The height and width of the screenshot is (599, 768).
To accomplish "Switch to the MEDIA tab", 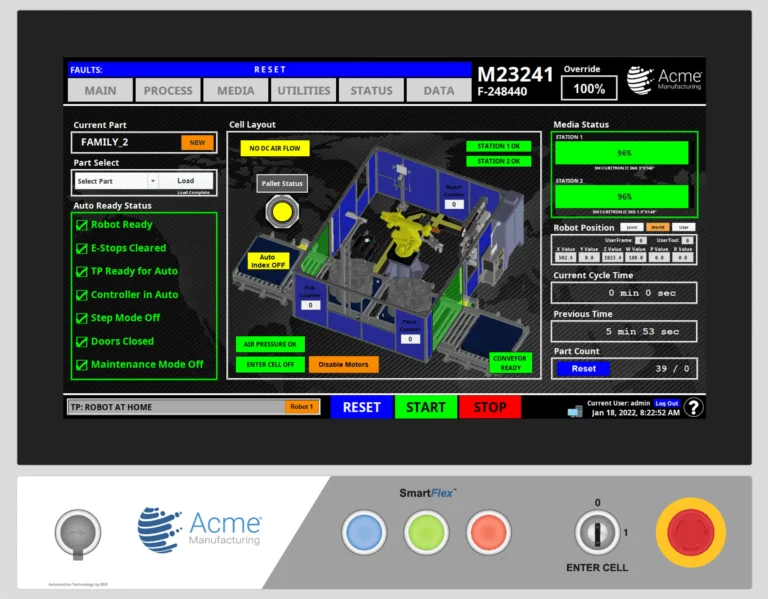I will (x=236, y=91).
